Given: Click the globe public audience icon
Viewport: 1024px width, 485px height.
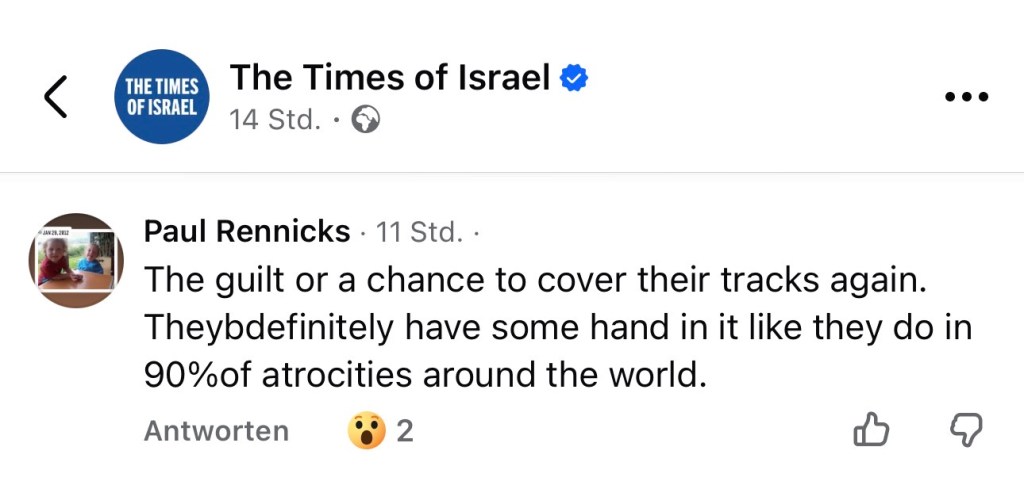Looking at the screenshot, I should click(365, 121).
